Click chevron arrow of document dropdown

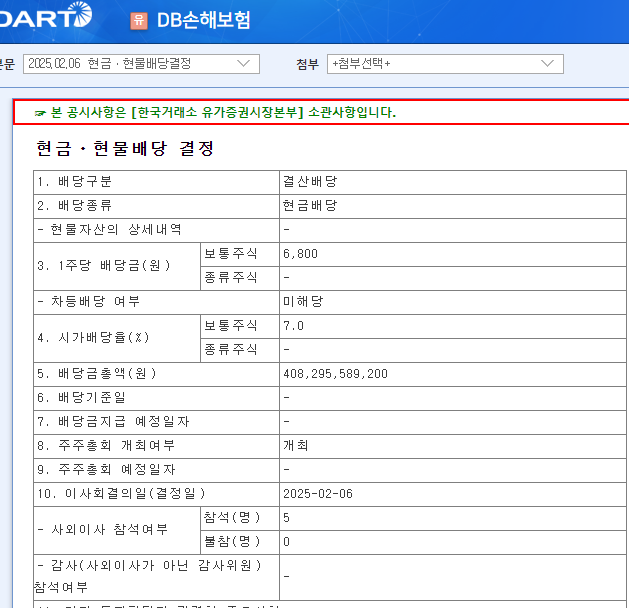pyautogui.click(x=243, y=63)
